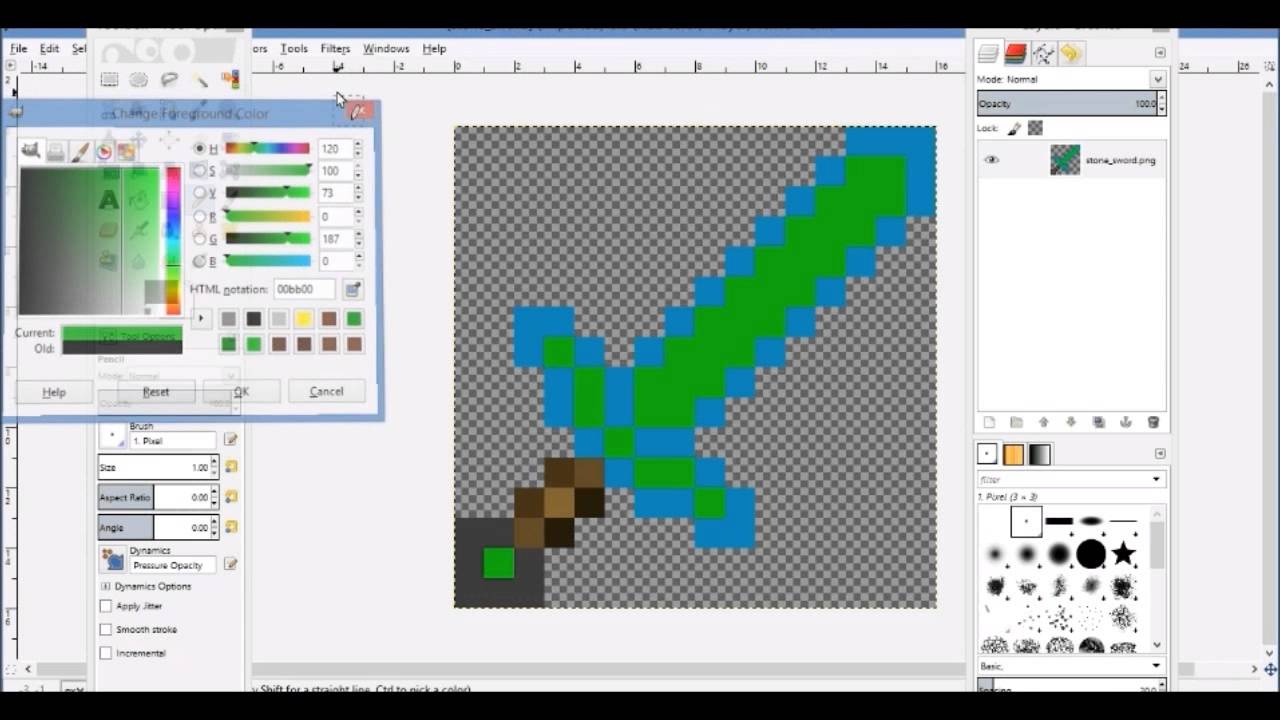Click the H value field showing 120
1280x720 pixels.
(x=334, y=149)
